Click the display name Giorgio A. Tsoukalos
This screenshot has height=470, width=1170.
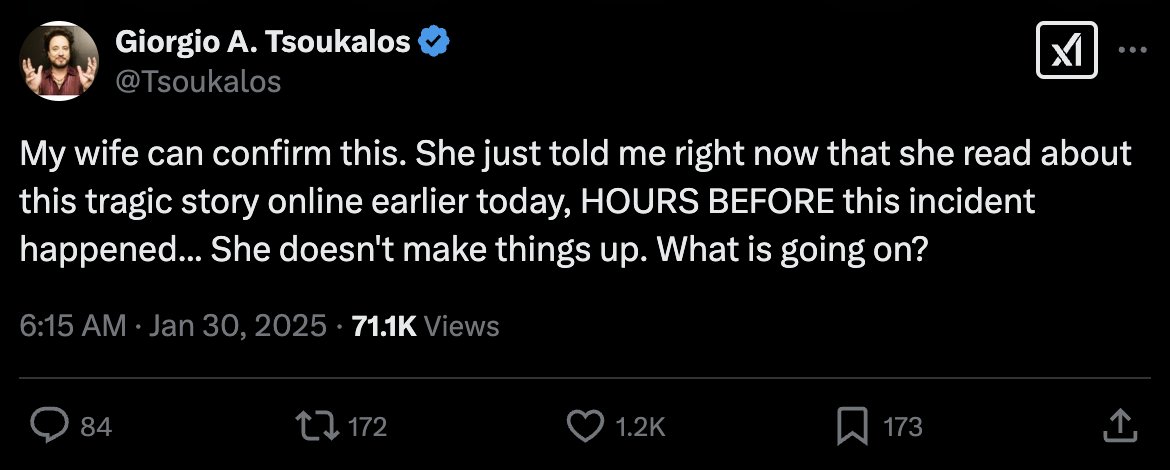point(263,42)
